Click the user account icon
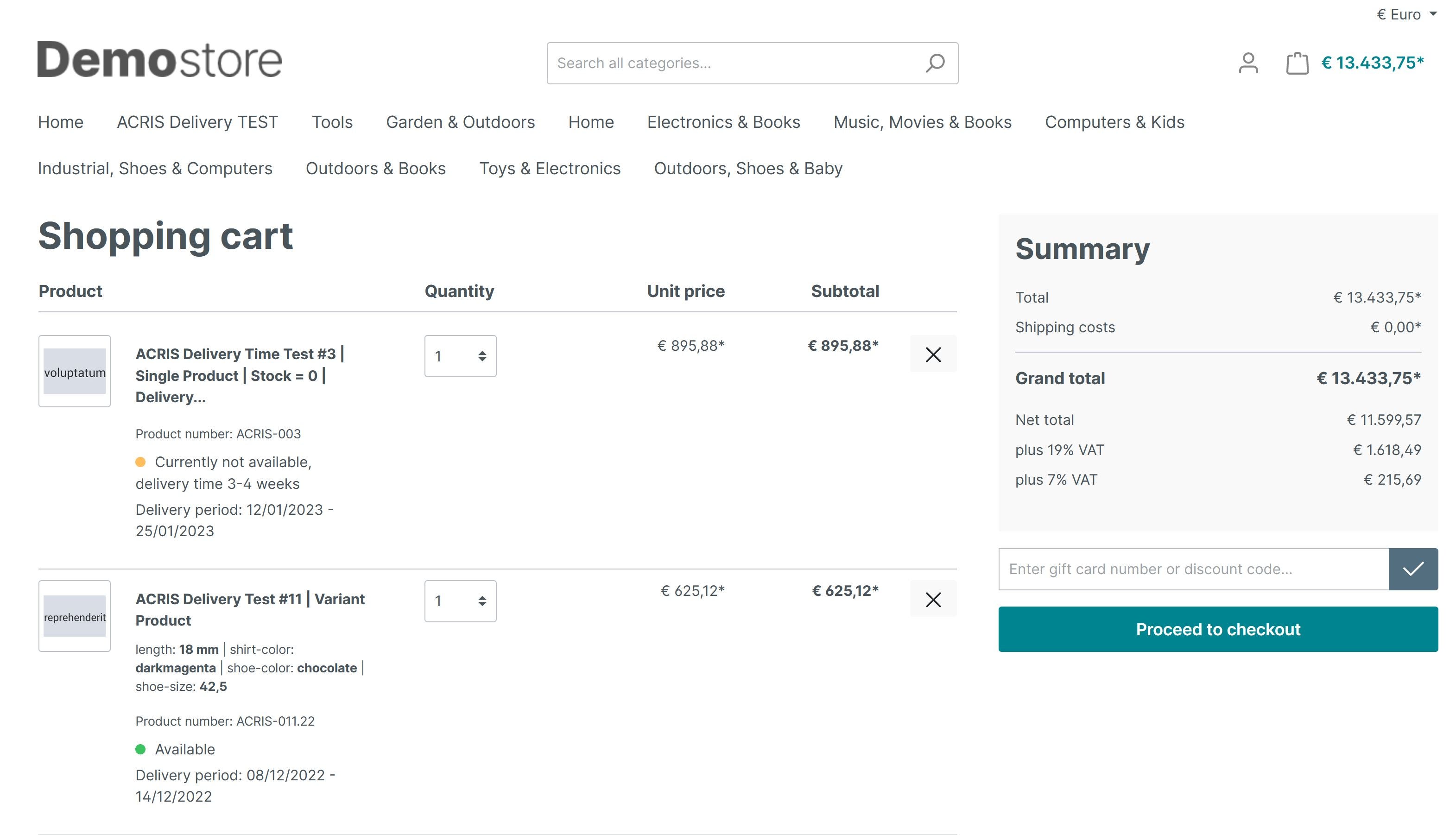Image resolution: width=1456 pixels, height=835 pixels. click(x=1248, y=63)
